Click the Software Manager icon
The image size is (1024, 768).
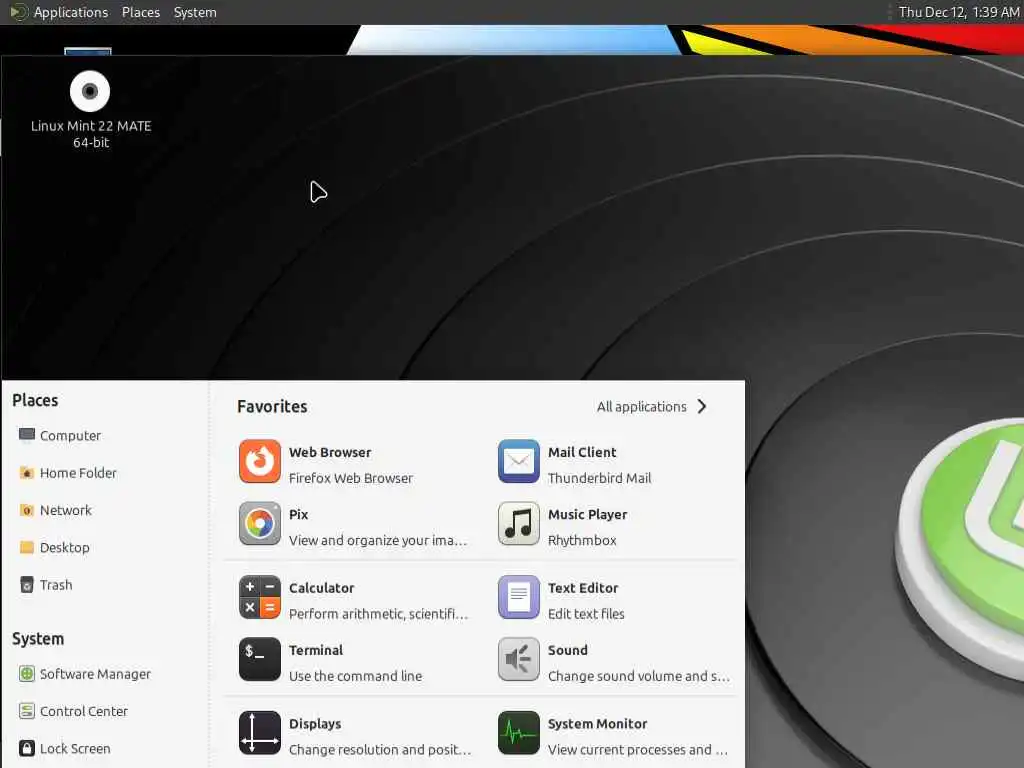27,673
